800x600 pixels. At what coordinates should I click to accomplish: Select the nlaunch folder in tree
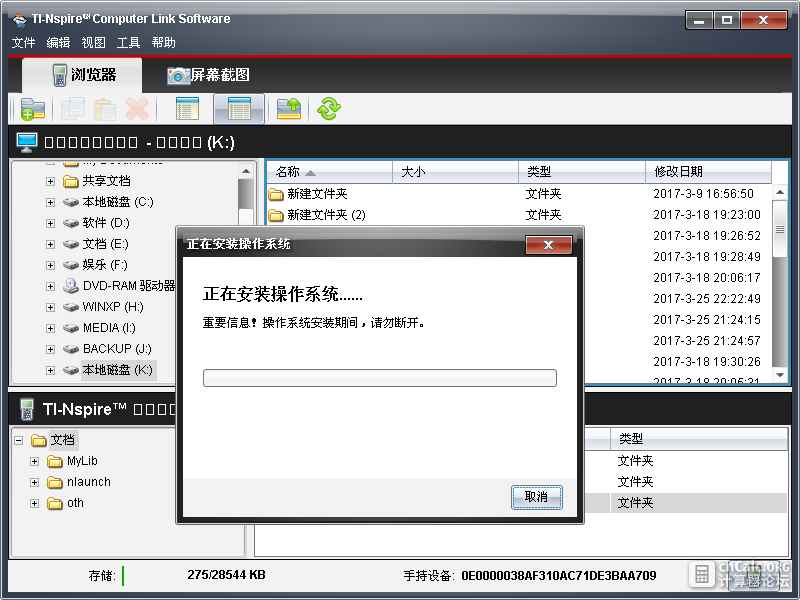coord(88,482)
